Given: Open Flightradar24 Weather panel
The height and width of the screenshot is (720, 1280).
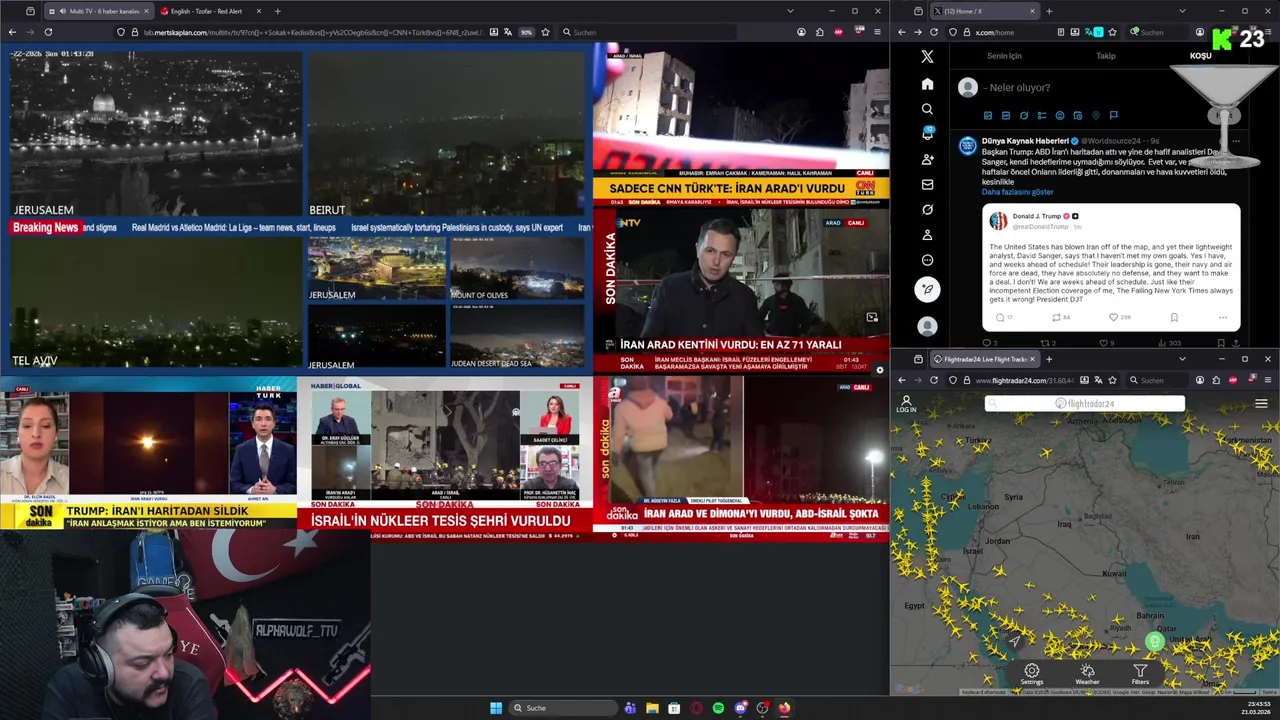Looking at the screenshot, I should pos(1087,675).
